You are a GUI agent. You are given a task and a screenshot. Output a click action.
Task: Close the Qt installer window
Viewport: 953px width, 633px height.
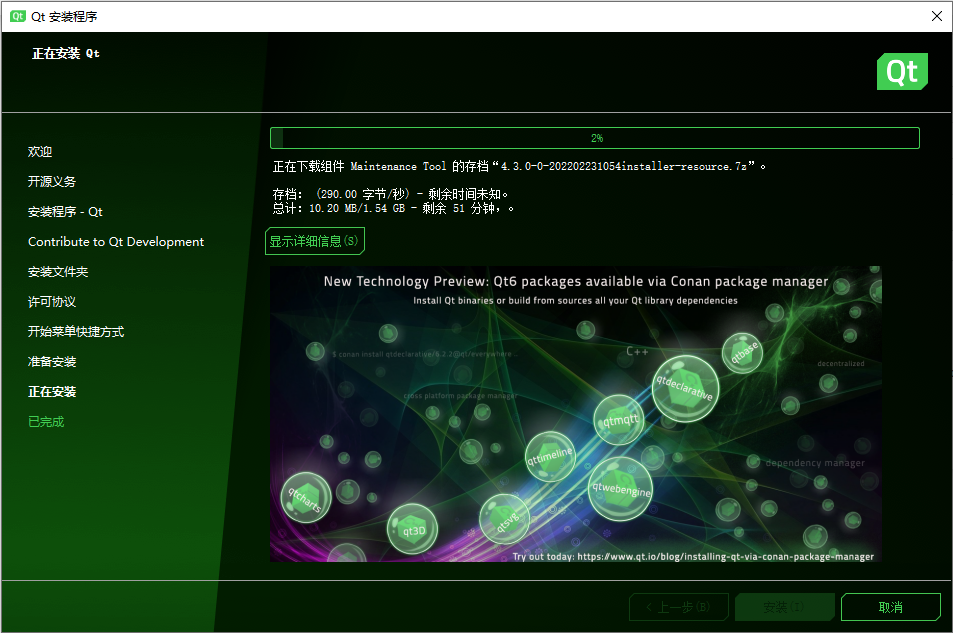pos(937,16)
